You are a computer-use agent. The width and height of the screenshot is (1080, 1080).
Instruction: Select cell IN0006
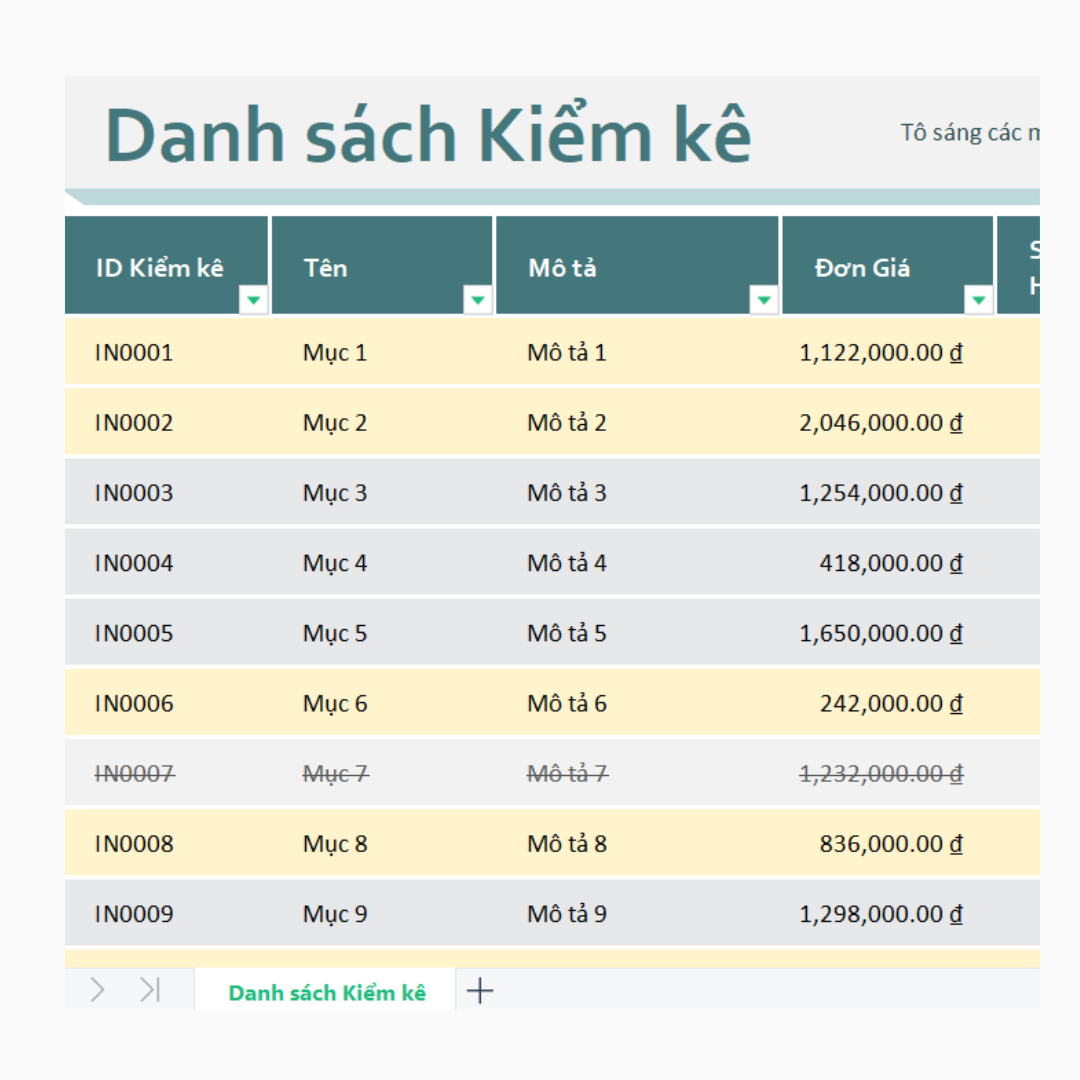[166, 703]
